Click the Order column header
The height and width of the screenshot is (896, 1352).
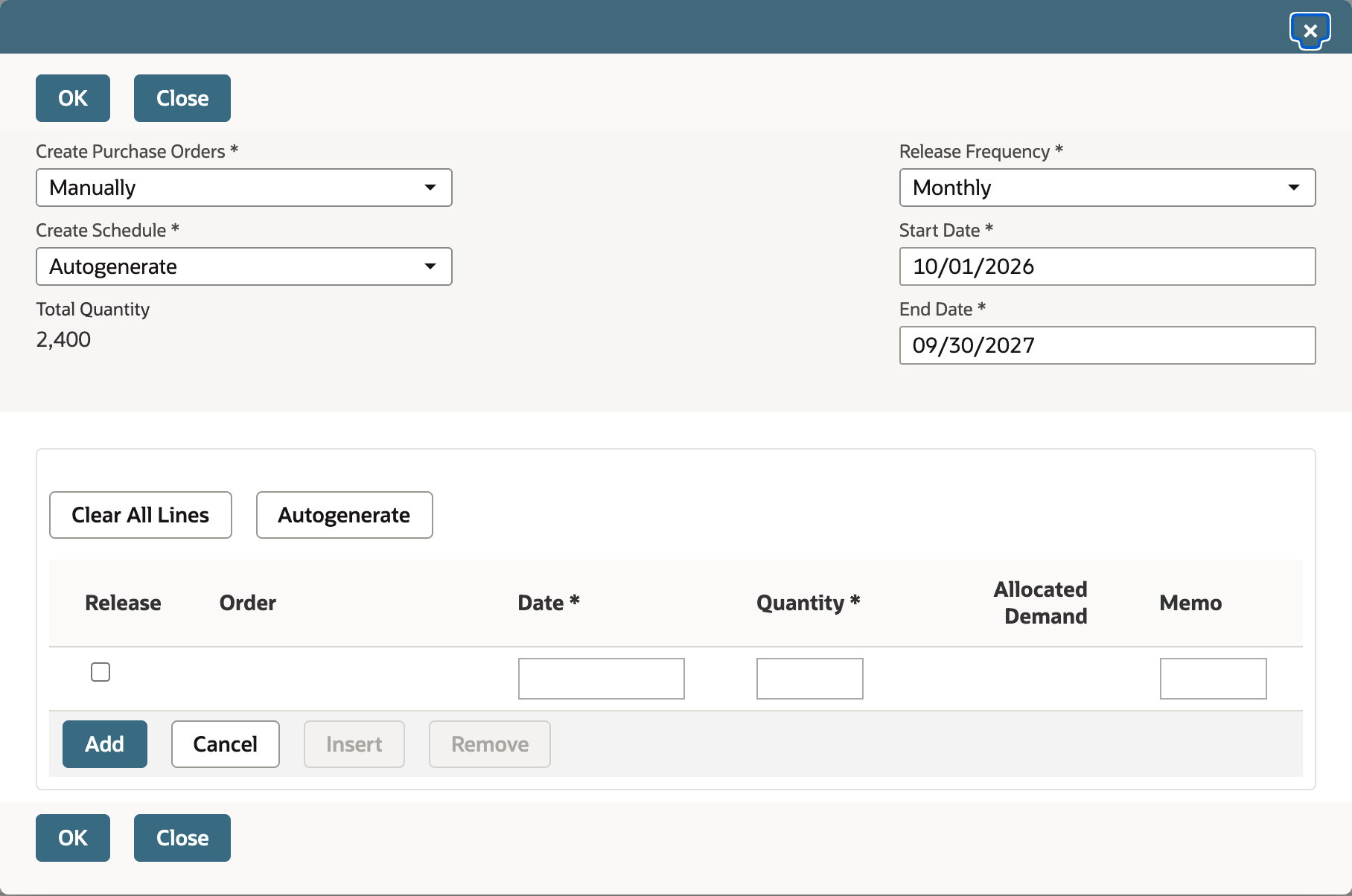[248, 603]
